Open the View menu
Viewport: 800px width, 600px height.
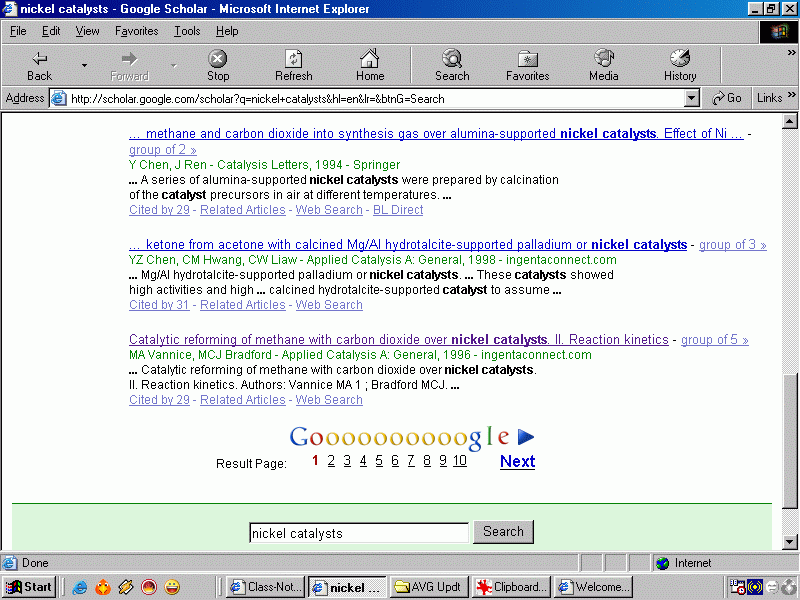tap(87, 31)
